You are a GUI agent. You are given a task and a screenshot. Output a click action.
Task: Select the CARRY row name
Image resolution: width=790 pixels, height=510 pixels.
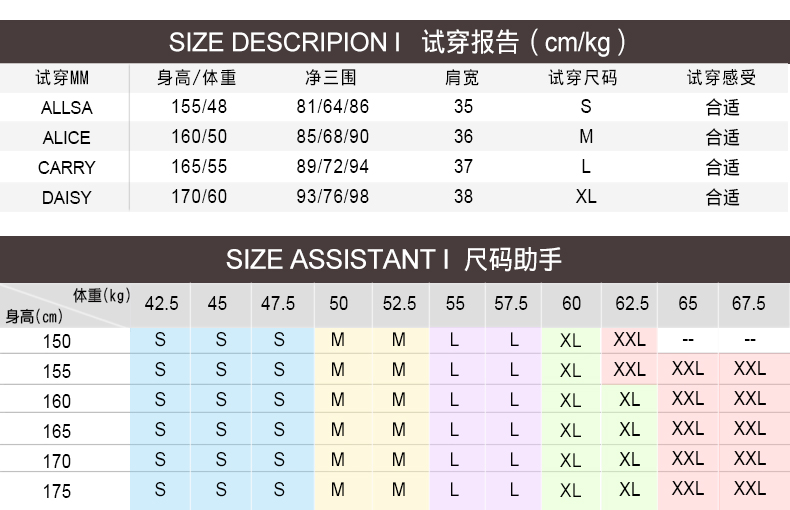pos(66,168)
